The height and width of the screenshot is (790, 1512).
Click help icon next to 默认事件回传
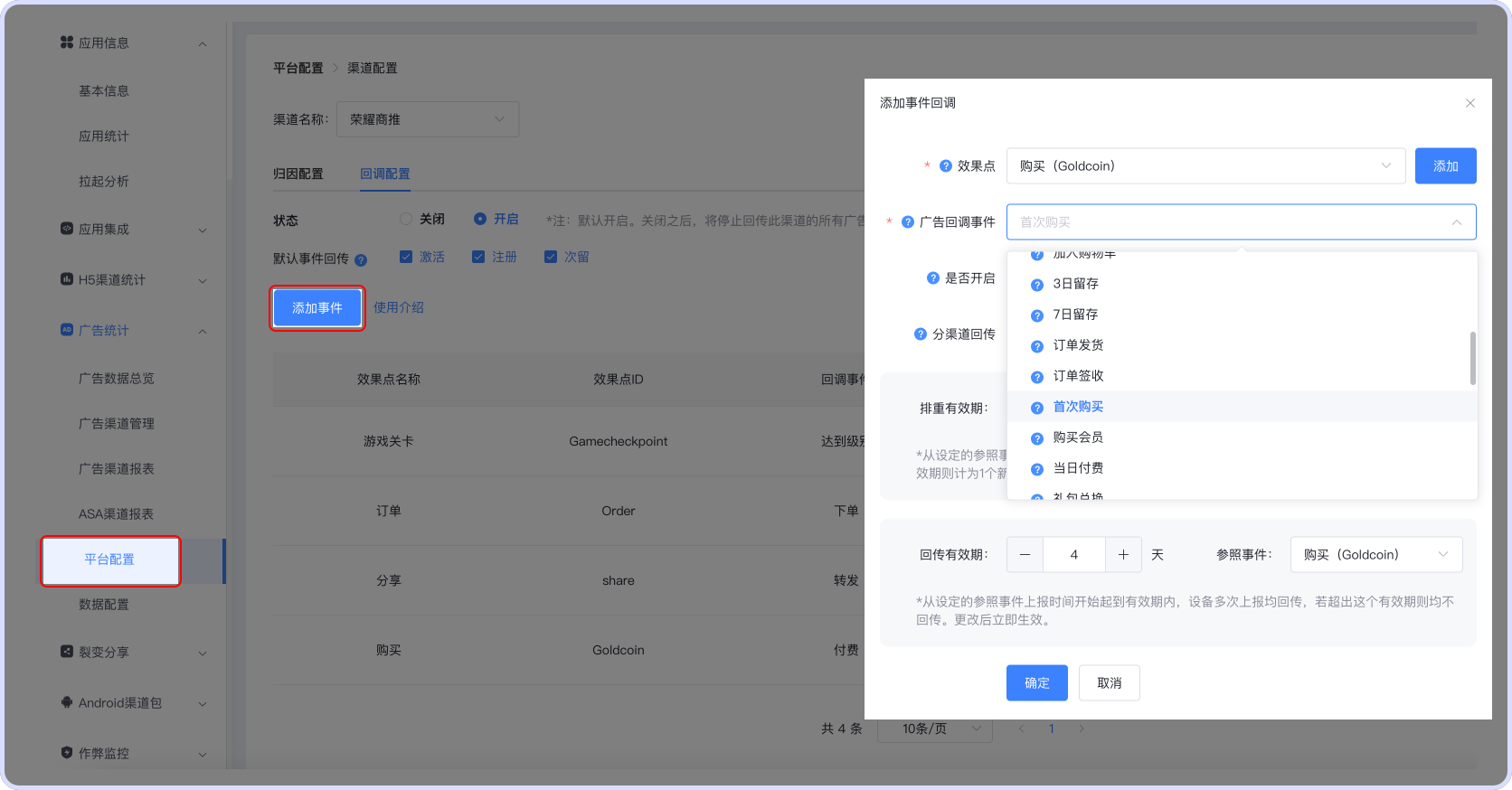361,260
